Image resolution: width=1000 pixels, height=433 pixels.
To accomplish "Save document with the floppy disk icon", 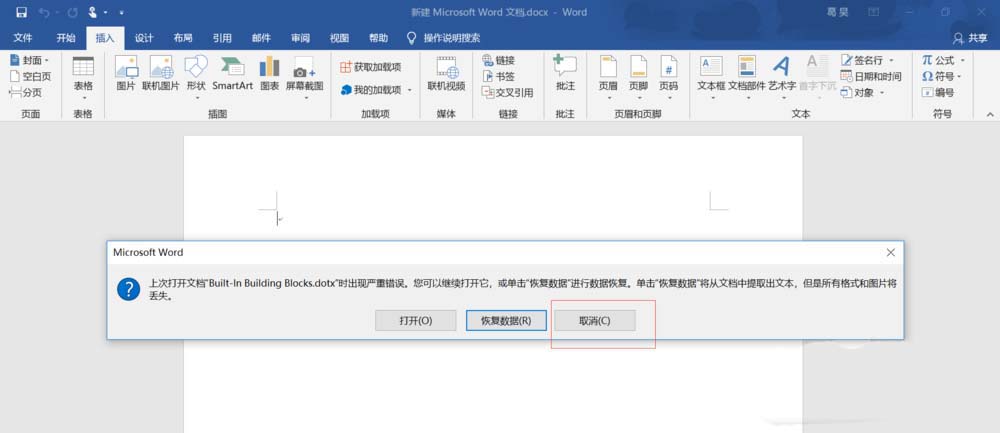I will 22,12.
